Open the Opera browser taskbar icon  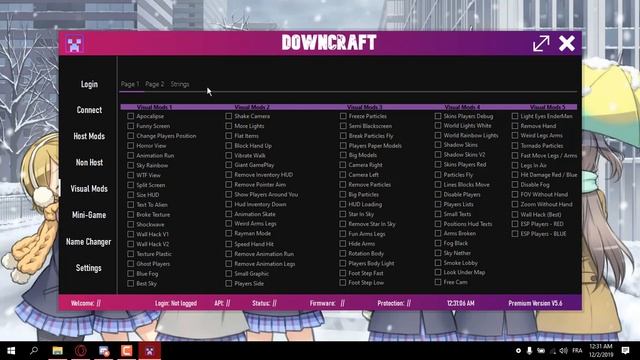coord(81,351)
